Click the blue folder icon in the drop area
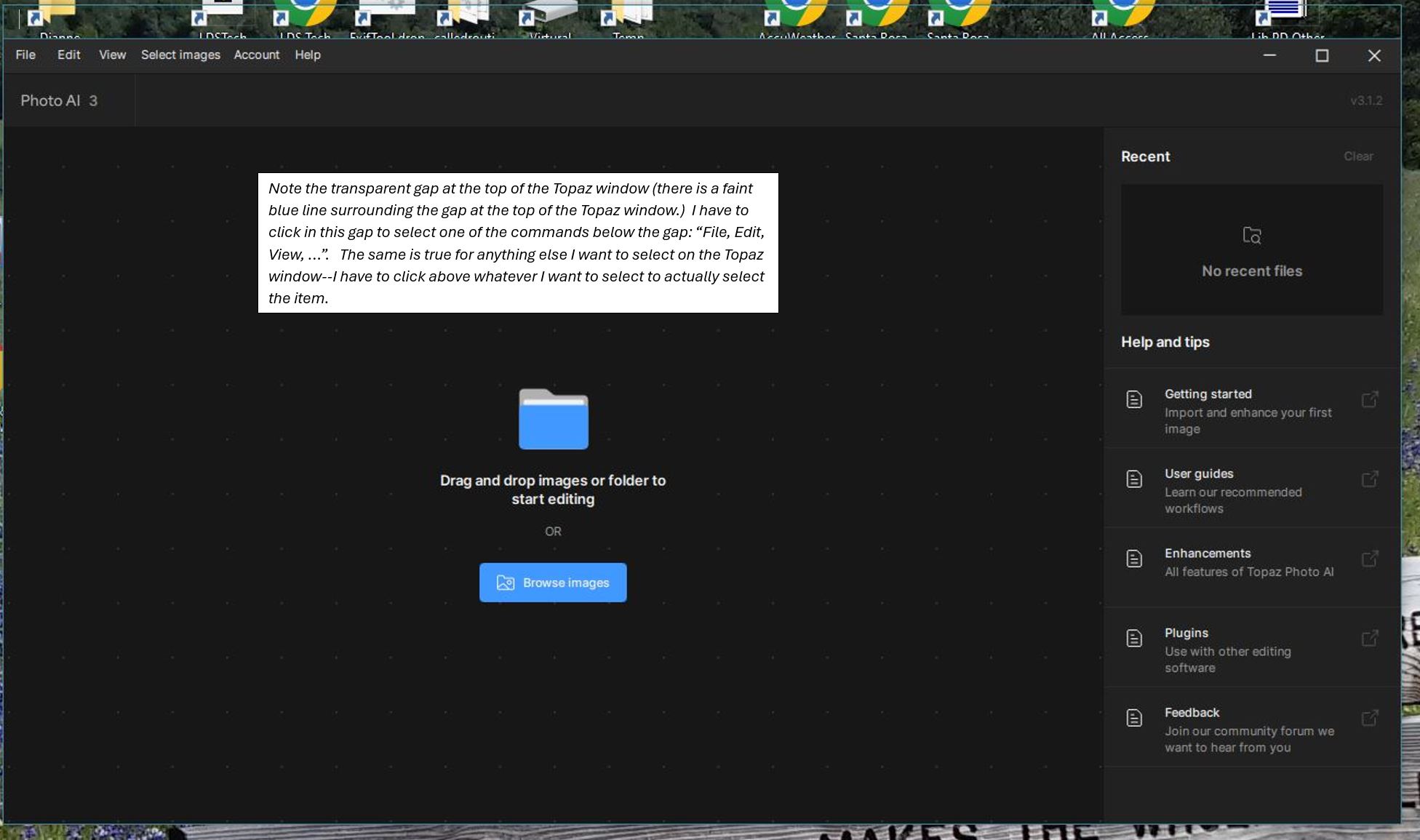This screenshot has width=1420, height=840. pos(553,419)
